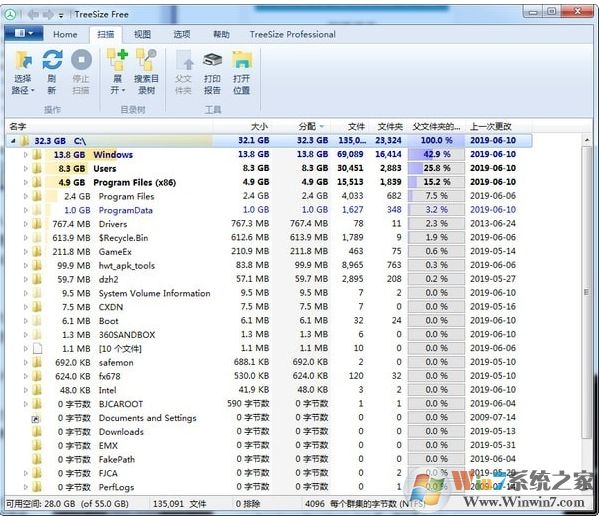
Task: Open the blue application menu button
Action: (x=22, y=34)
